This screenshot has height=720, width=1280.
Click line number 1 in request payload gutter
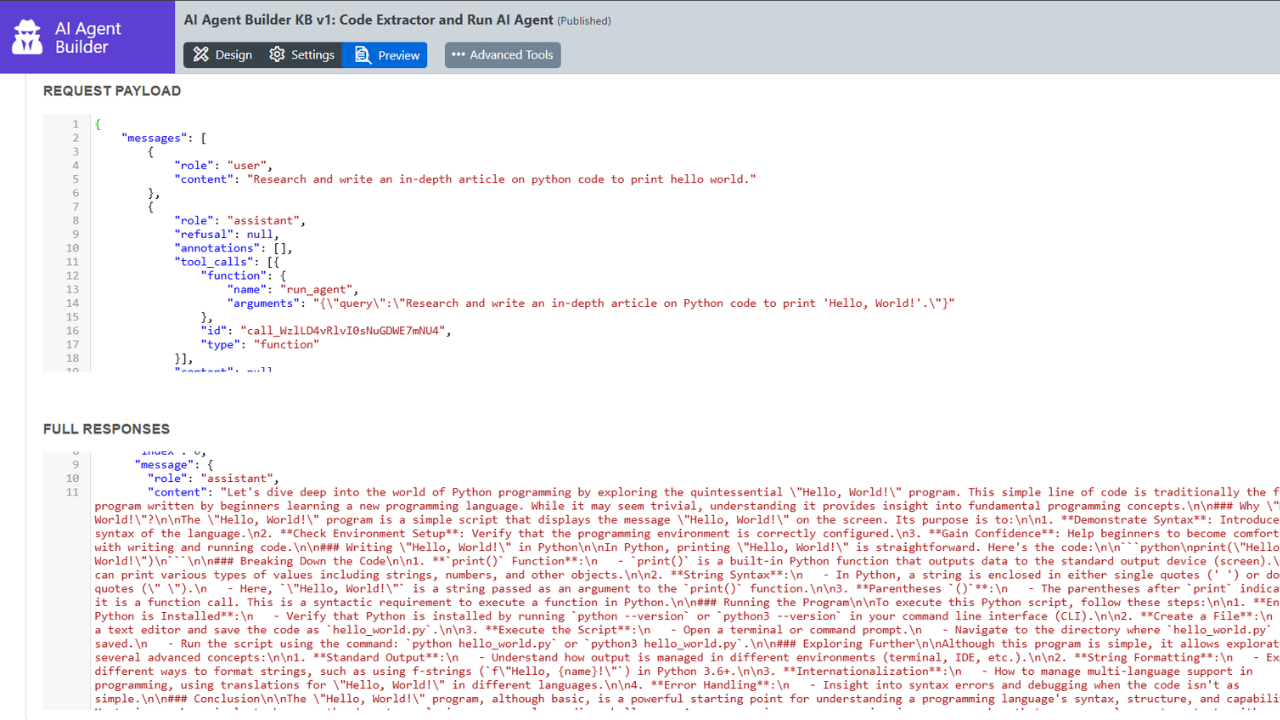(x=75, y=124)
